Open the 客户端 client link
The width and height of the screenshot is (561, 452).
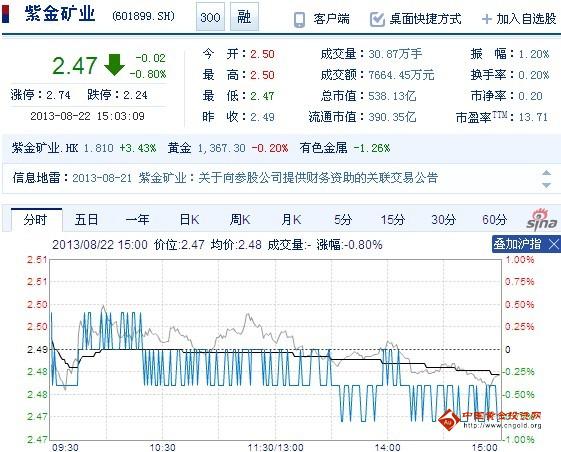click(331, 19)
